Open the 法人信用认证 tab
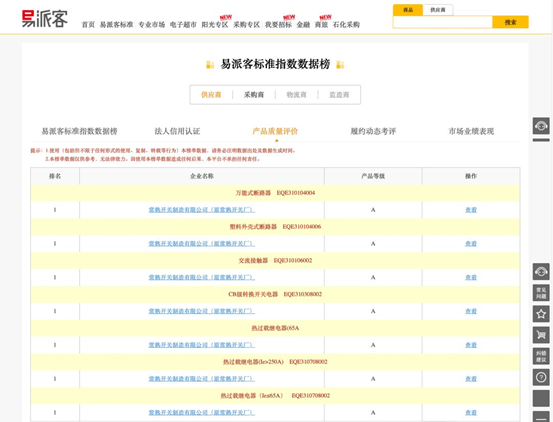The image size is (553, 422). [x=177, y=131]
